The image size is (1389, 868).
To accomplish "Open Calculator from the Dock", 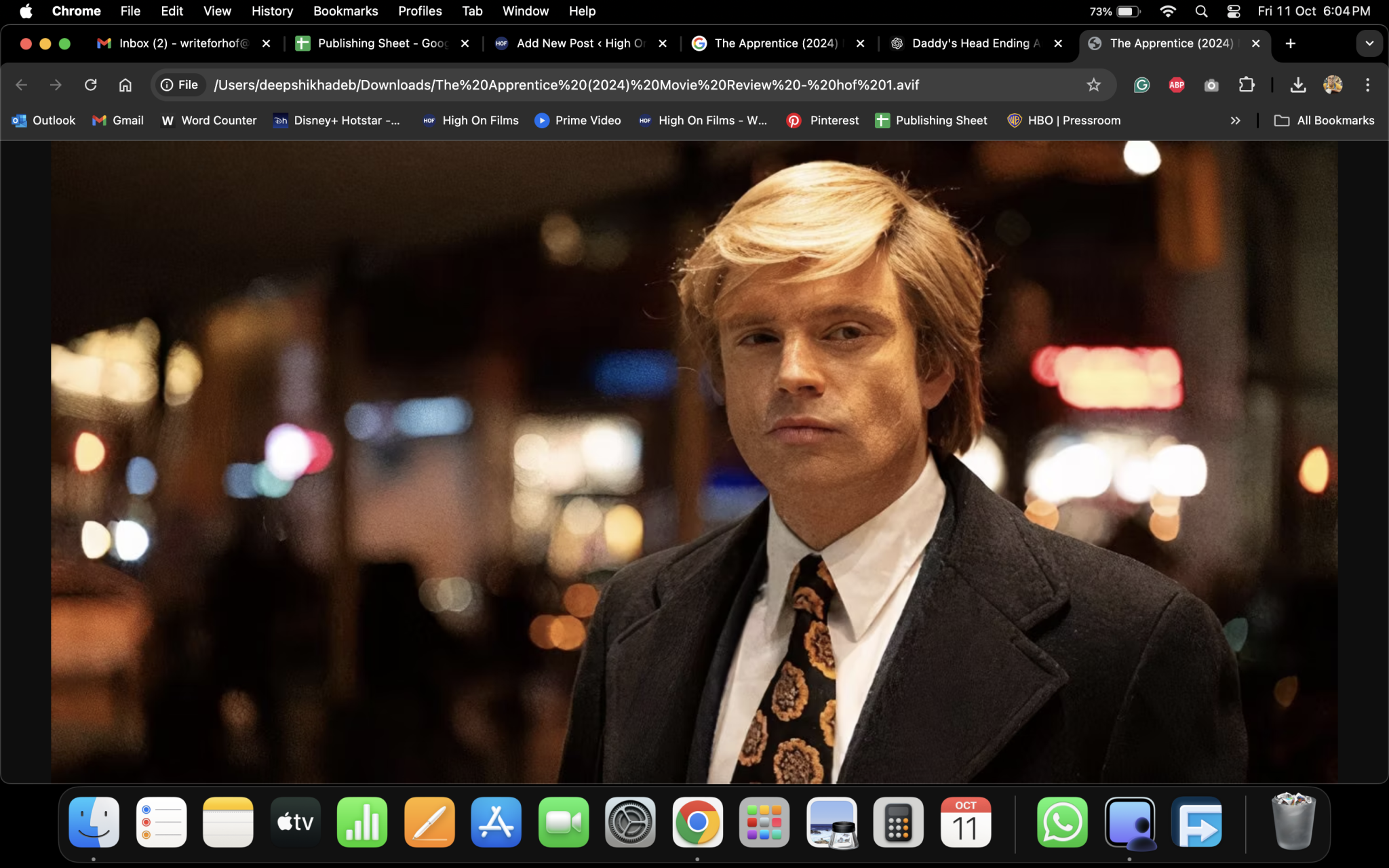I will (898, 822).
